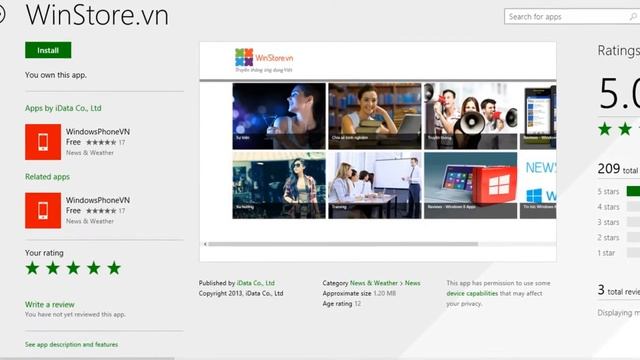640x360 pixels.
Task: Click the 3 stars rating row
Action: coord(618,222)
